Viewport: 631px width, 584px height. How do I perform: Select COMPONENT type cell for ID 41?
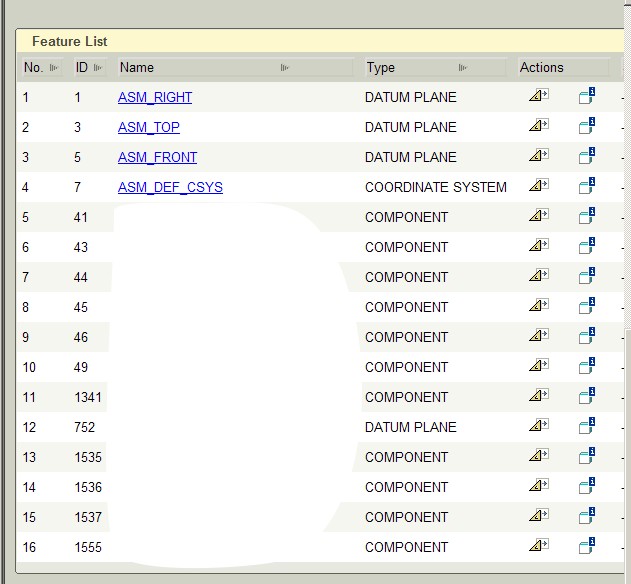(406, 217)
